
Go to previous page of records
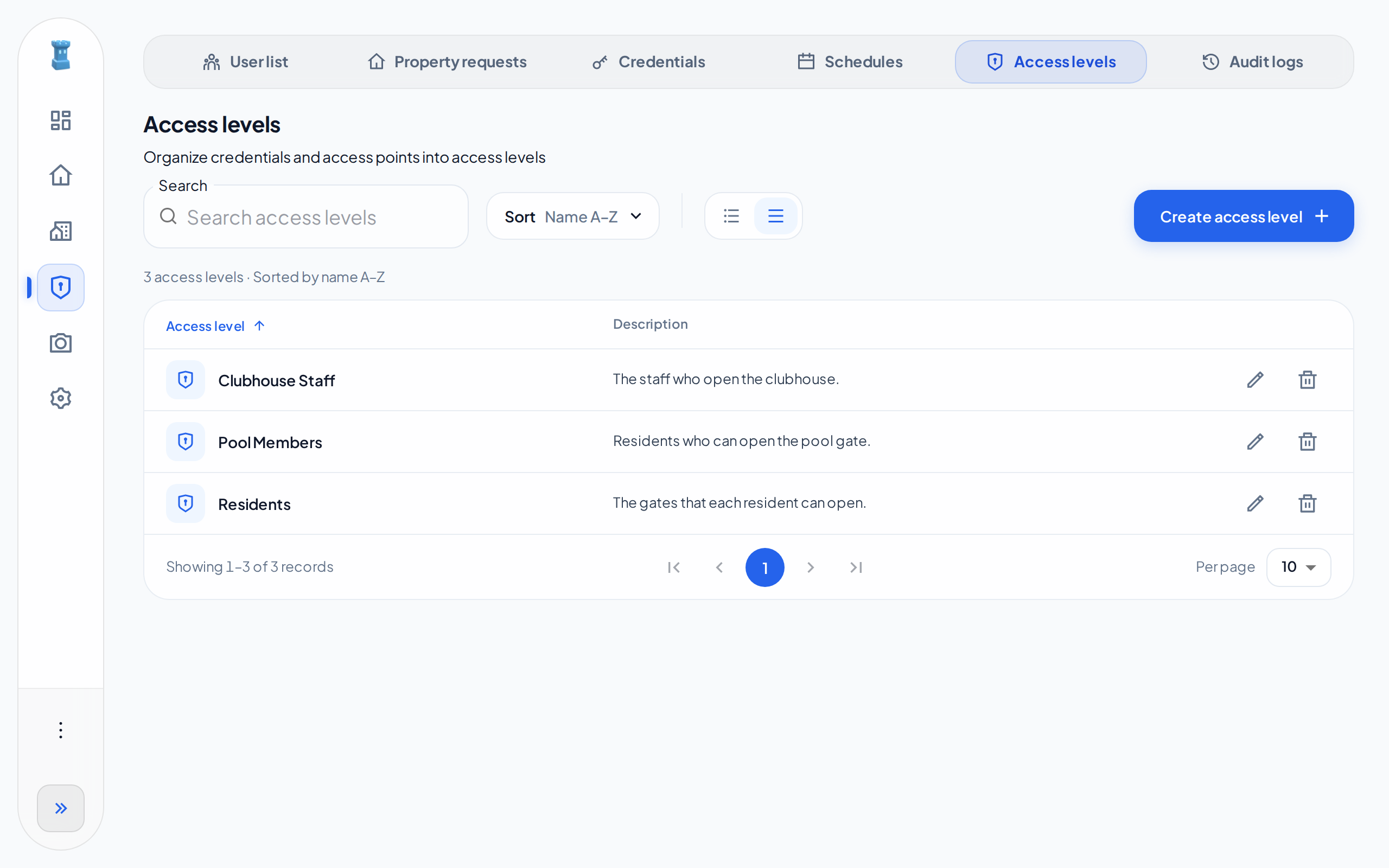pyautogui.click(x=719, y=567)
